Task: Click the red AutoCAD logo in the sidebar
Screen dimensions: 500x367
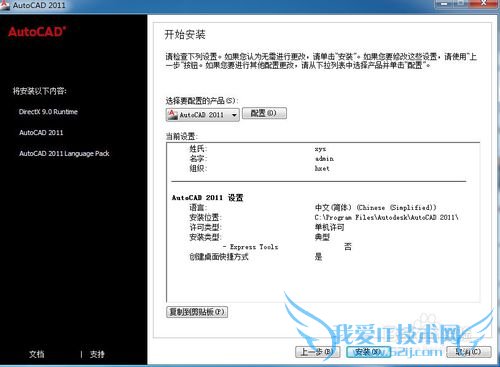Action: tap(37, 32)
